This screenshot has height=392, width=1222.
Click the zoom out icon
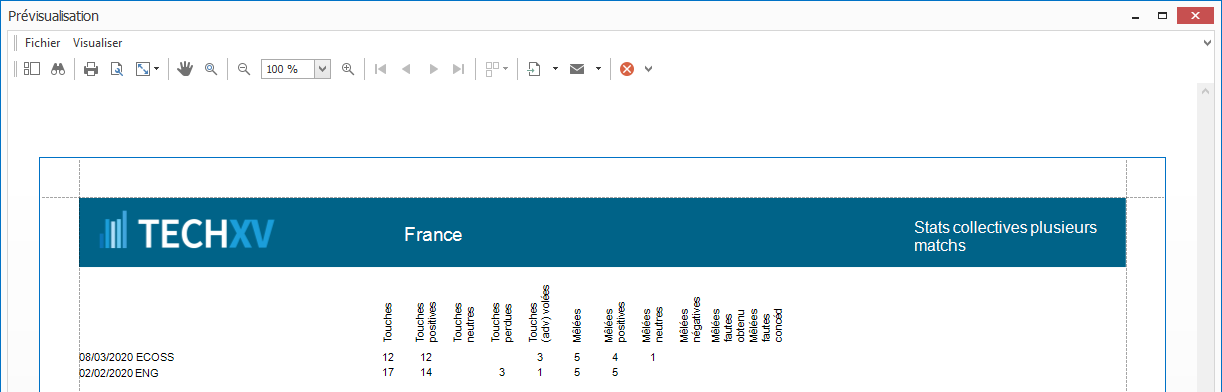(244, 69)
